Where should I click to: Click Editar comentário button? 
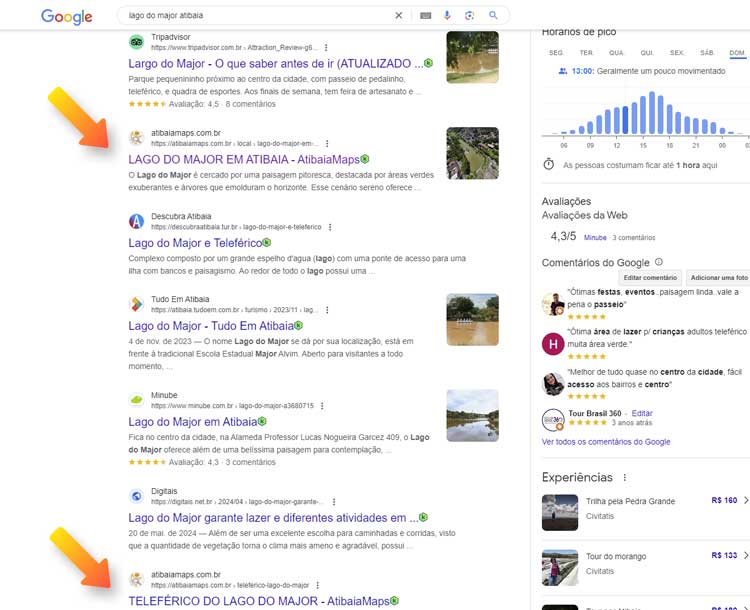tap(650, 277)
